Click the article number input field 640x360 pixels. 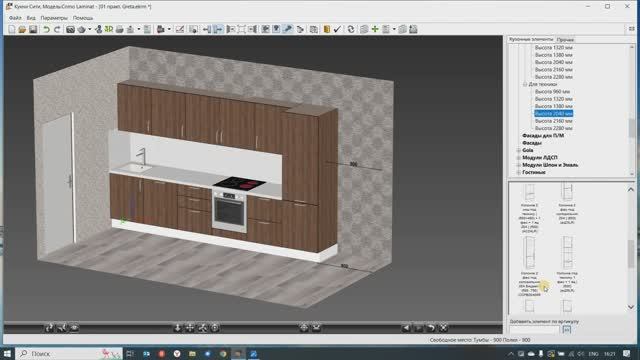tap(534, 329)
